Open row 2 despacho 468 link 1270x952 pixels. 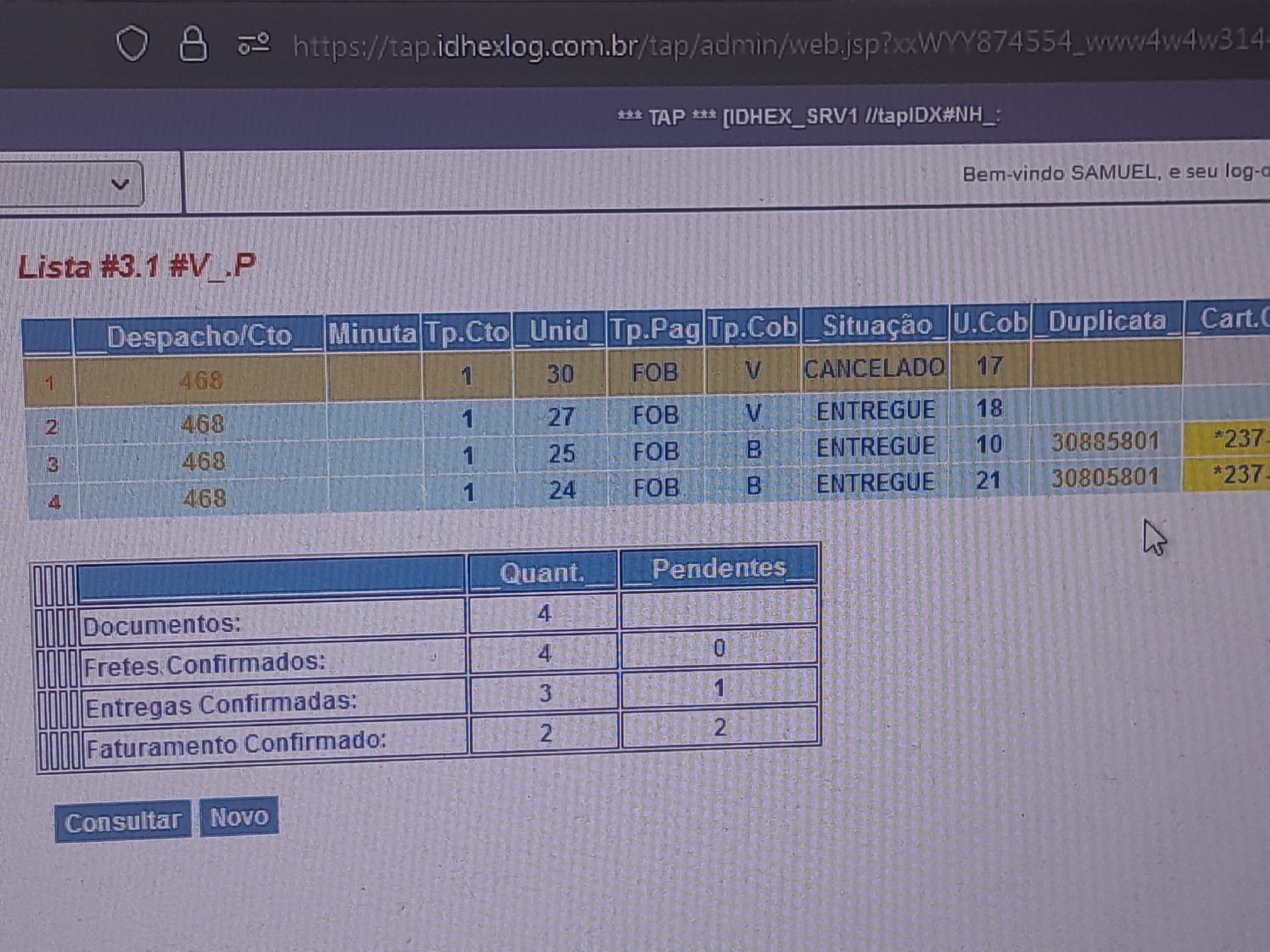click(x=202, y=424)
